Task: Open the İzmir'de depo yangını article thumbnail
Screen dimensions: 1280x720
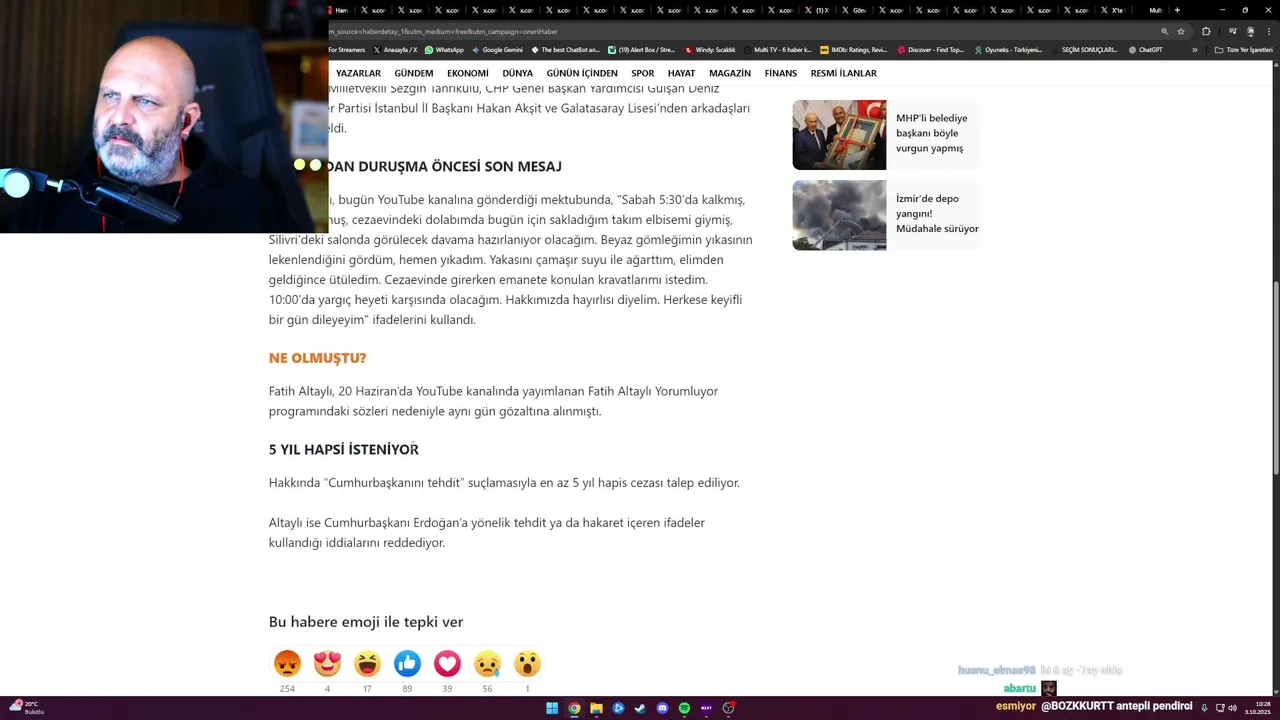Action: click(839, 215)
